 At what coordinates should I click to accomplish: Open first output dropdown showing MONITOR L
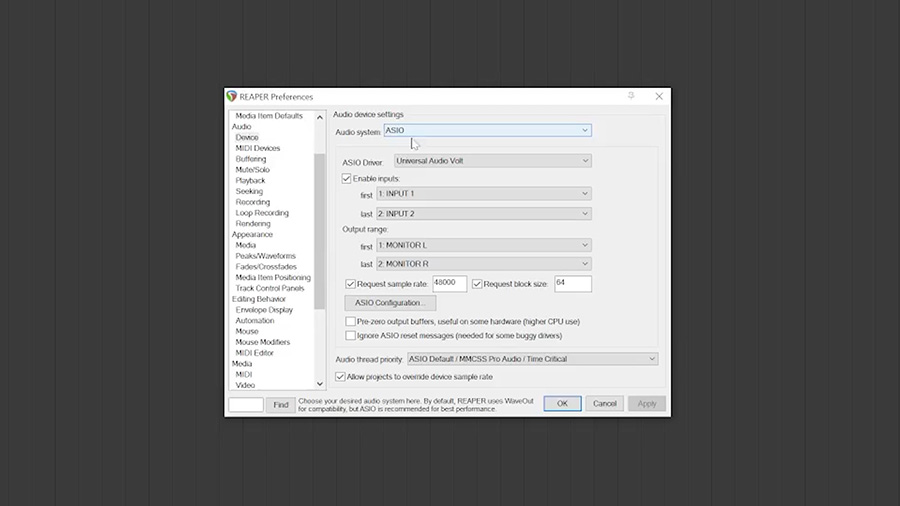[484, 245]
